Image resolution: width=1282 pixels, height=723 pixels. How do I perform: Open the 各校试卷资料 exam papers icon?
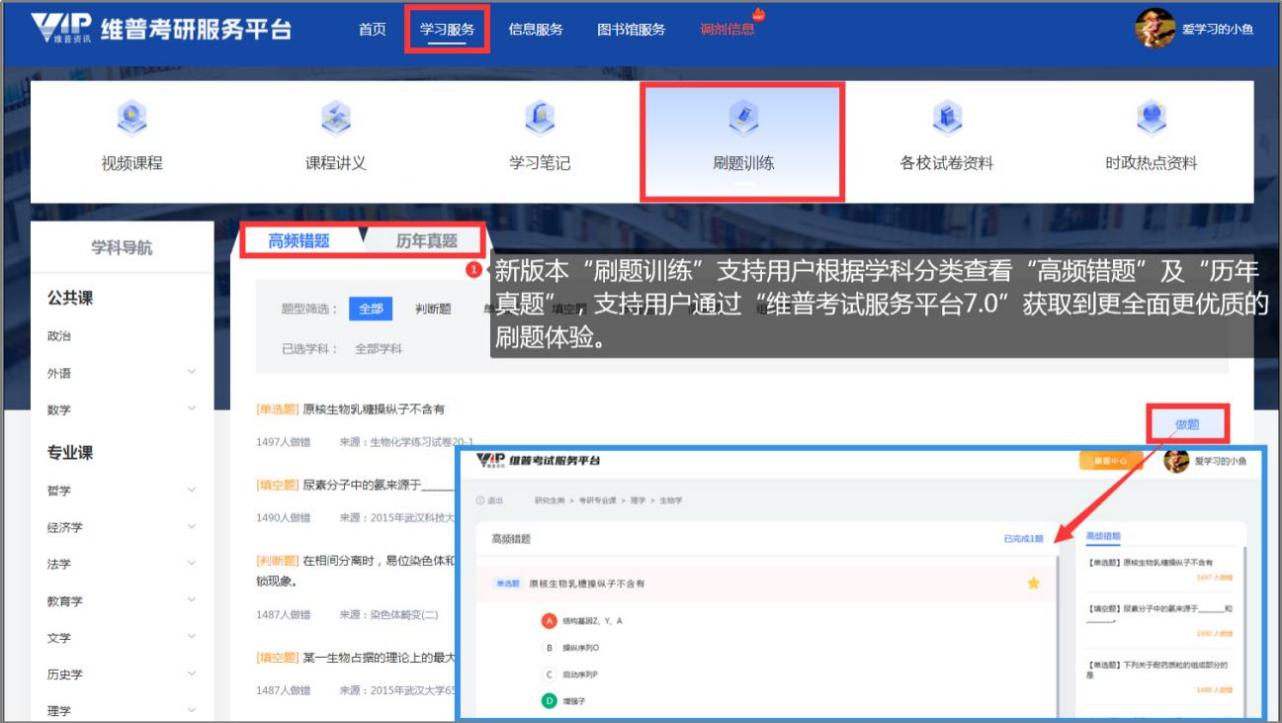coord(946,120)
